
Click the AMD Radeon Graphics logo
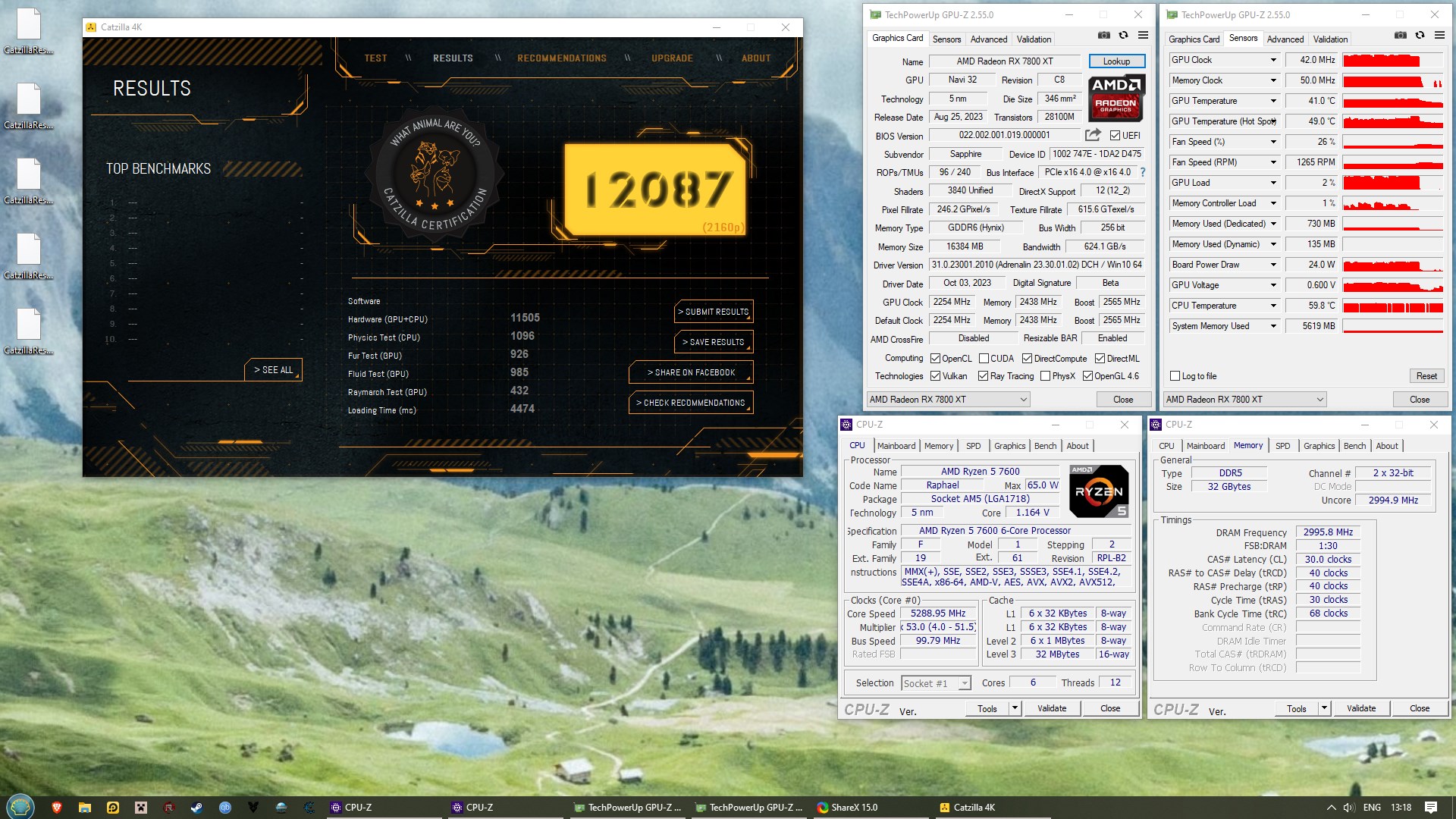click(x=1116, y=98)
